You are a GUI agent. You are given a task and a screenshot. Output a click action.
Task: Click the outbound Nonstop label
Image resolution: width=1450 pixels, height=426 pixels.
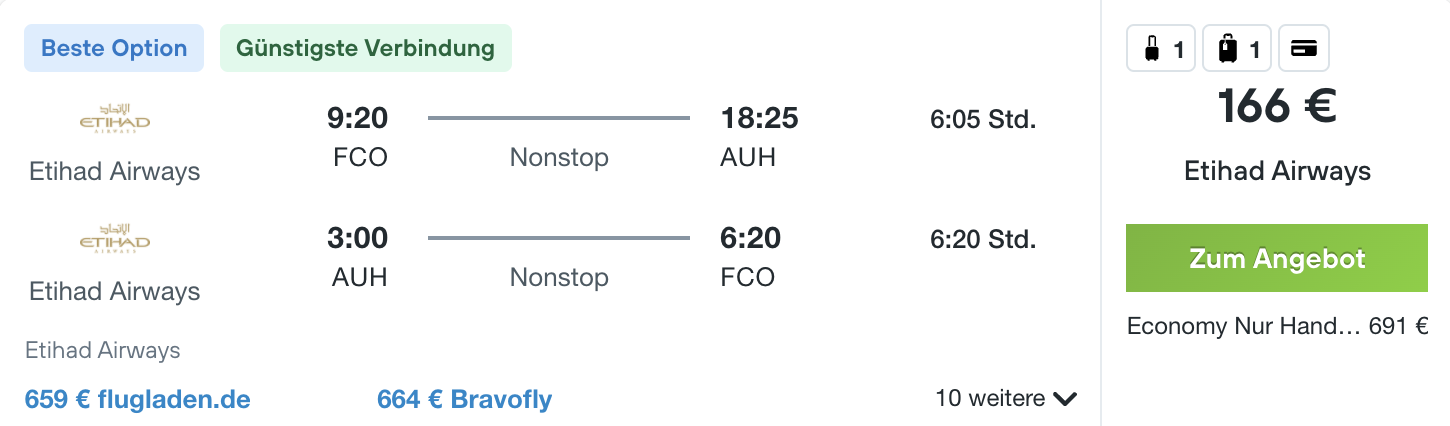[559, 157]
